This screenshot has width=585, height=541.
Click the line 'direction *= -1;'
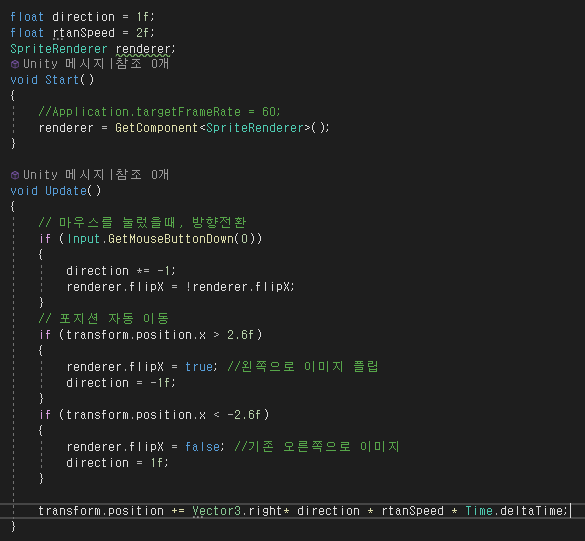click(121, 271)
